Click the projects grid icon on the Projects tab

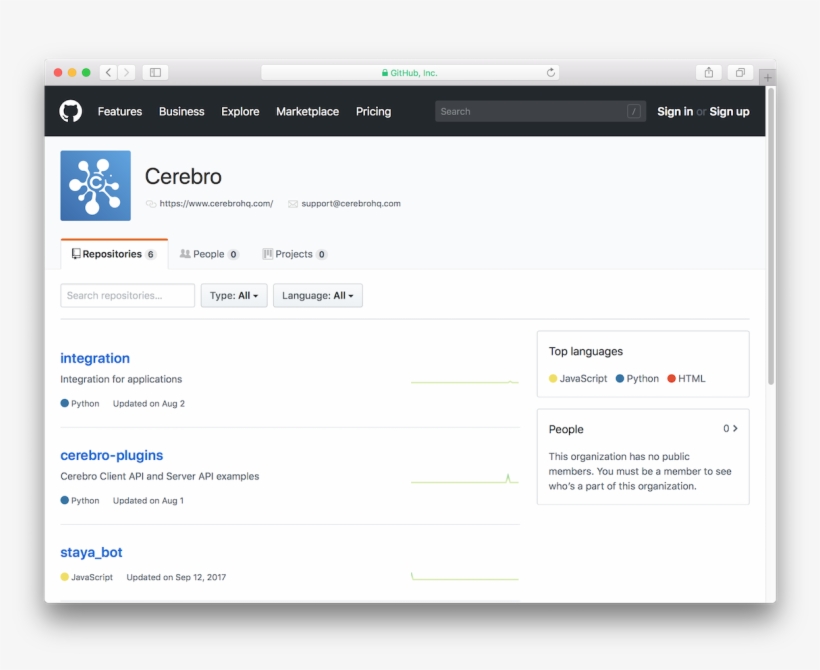click(x=265, y=254)
